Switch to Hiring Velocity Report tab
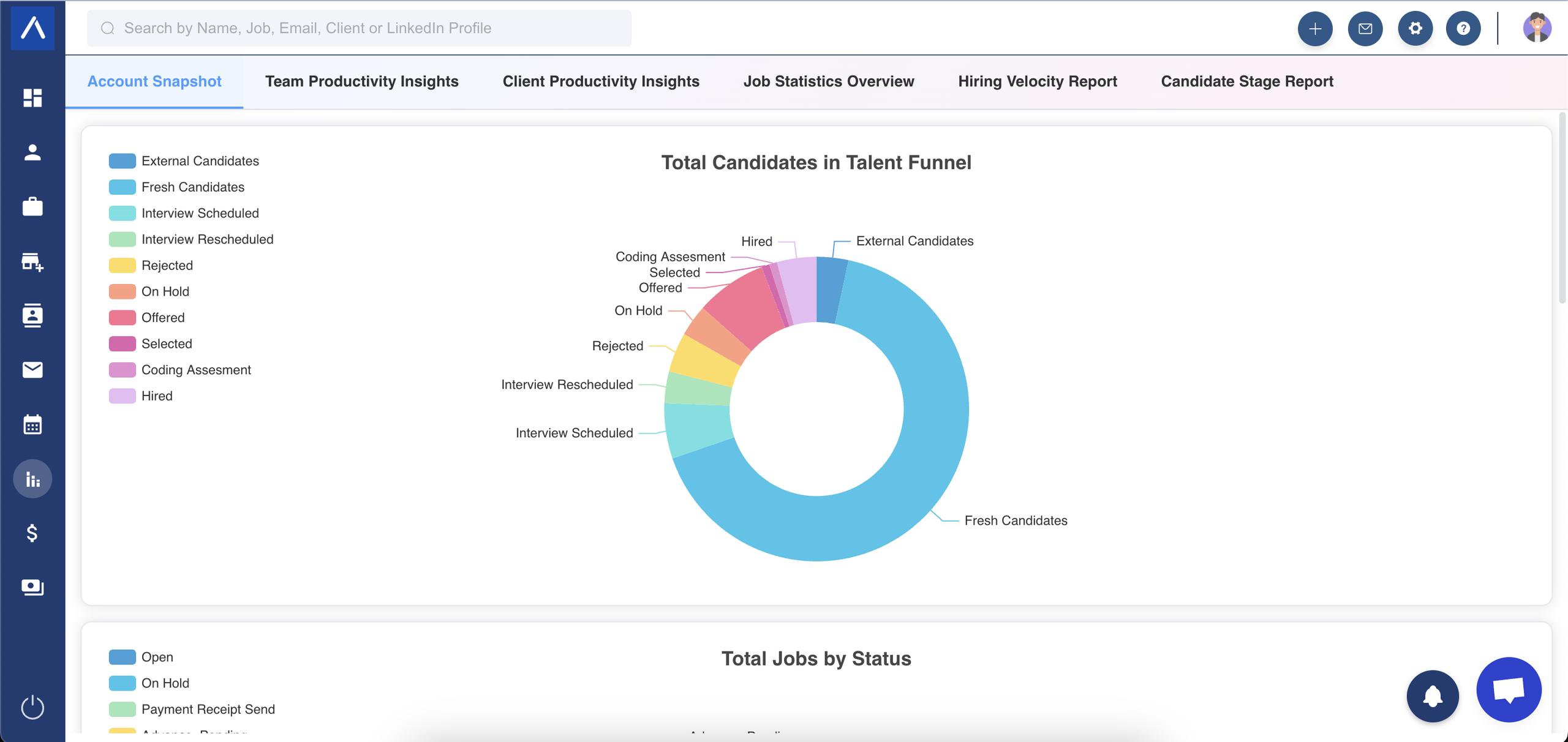The width and height of the screenshot is (1568, 742). click(x=1037, y=81)
